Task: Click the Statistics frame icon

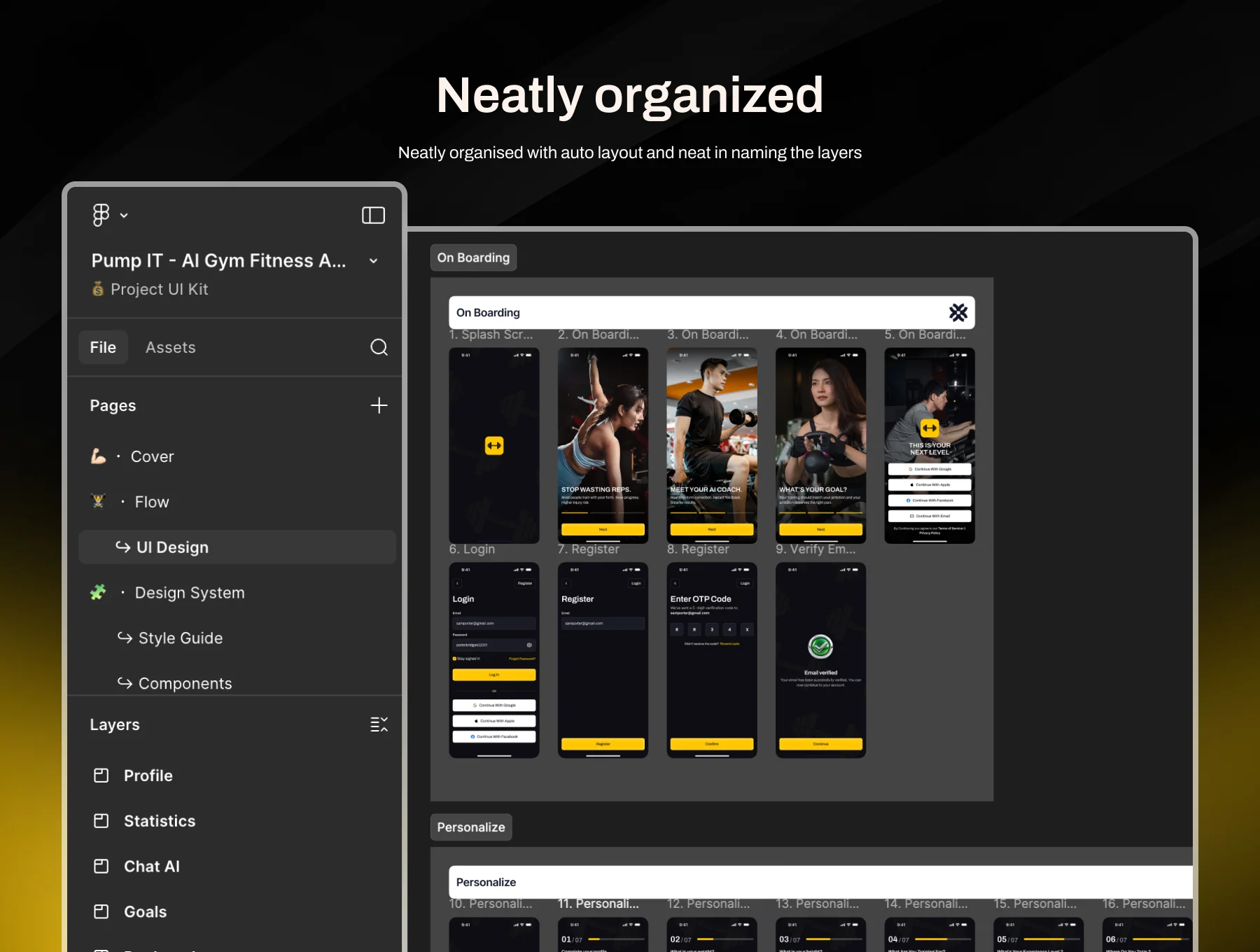Action: pyautogui.click(x=101, y=821)
